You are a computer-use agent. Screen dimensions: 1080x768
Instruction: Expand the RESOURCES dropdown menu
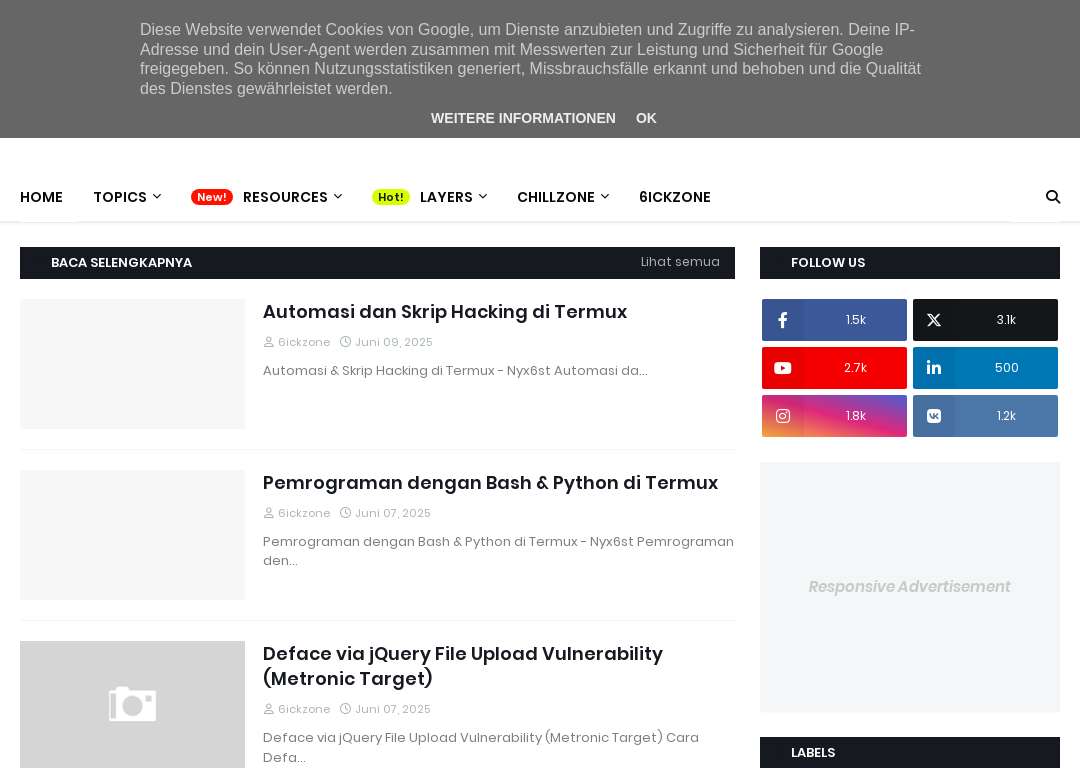293,197
